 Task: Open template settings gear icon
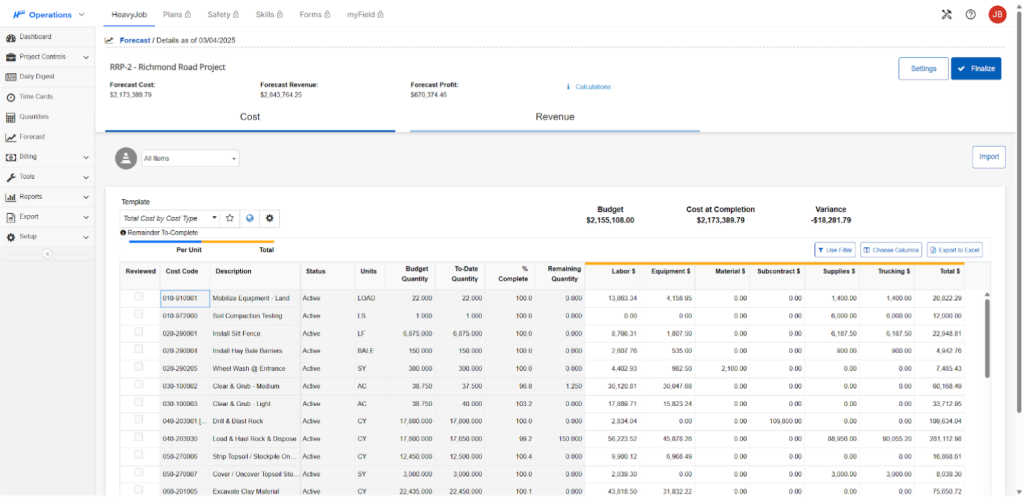click(269, 217)
